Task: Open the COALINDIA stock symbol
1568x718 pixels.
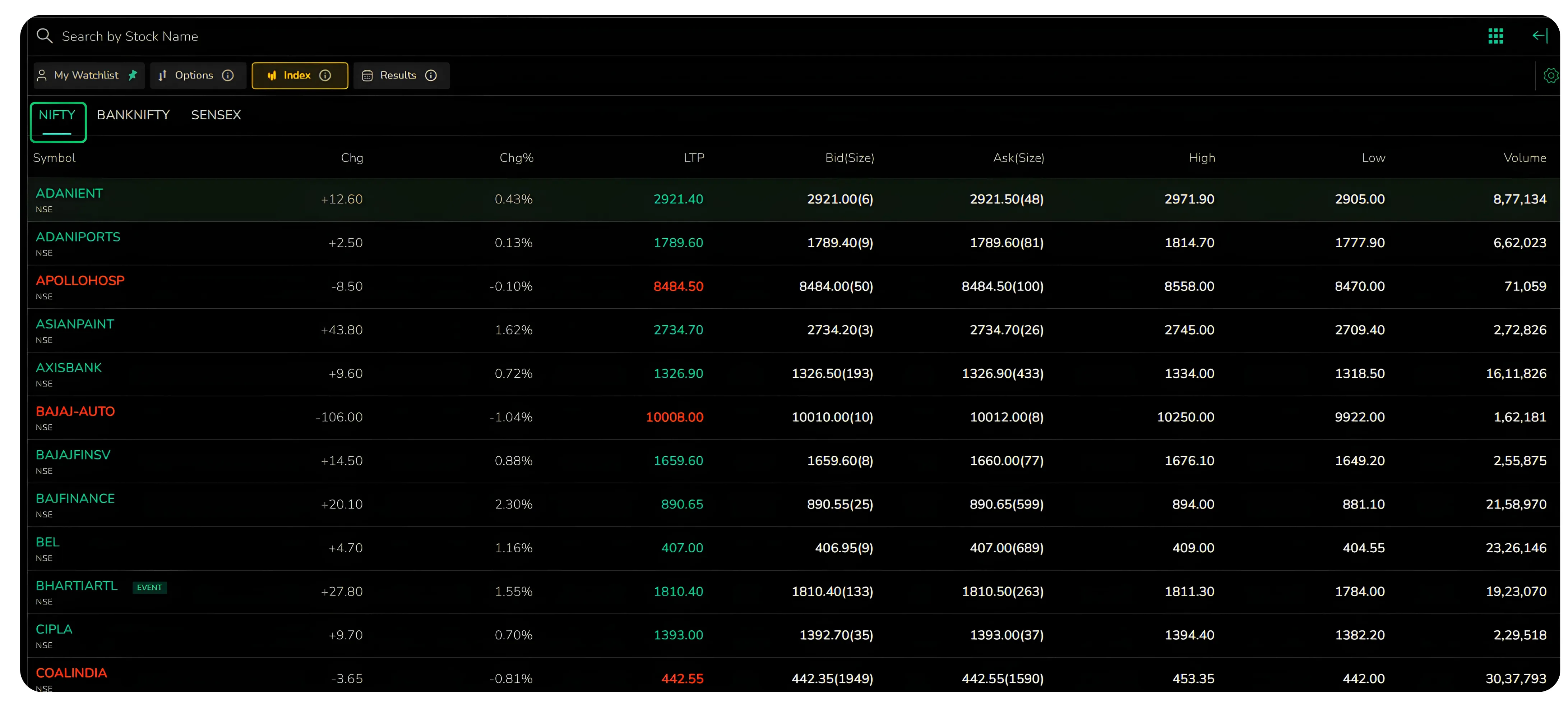Action: 71,673
